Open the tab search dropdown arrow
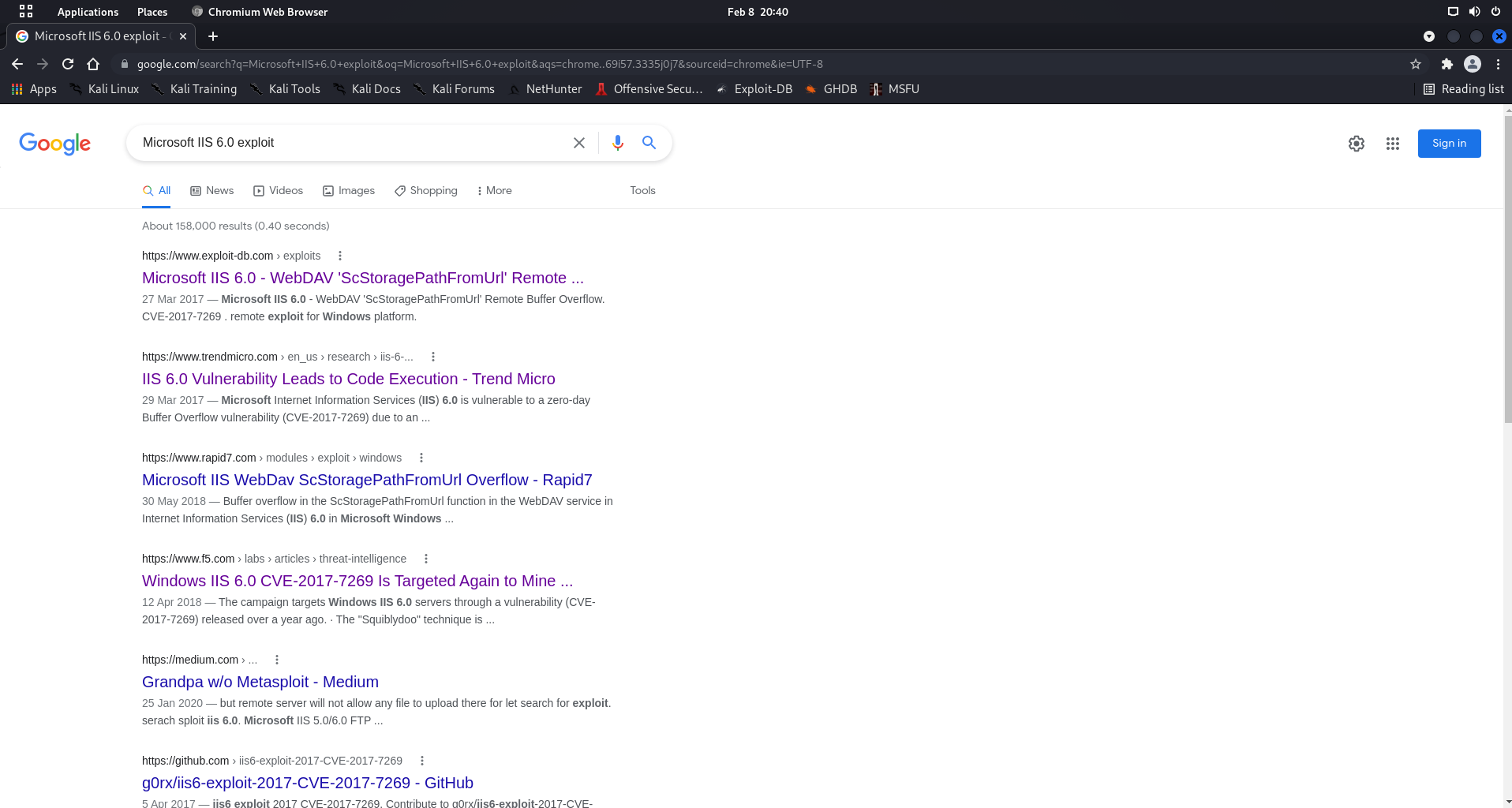 point(1429,36)
